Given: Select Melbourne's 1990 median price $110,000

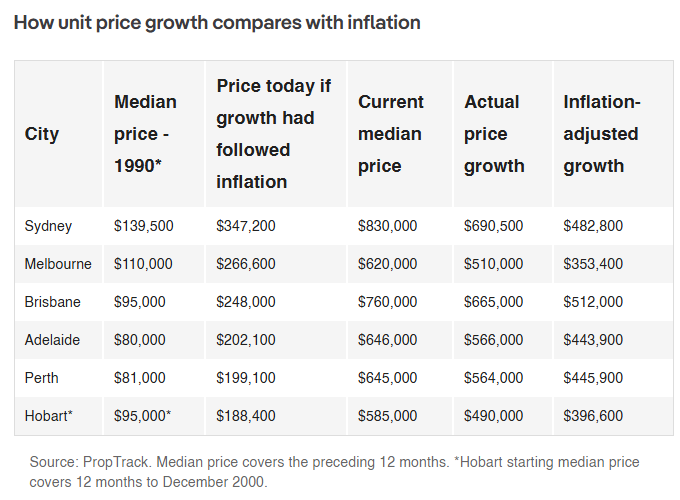Looking at the screenshot, I should (x=143, y=264).
